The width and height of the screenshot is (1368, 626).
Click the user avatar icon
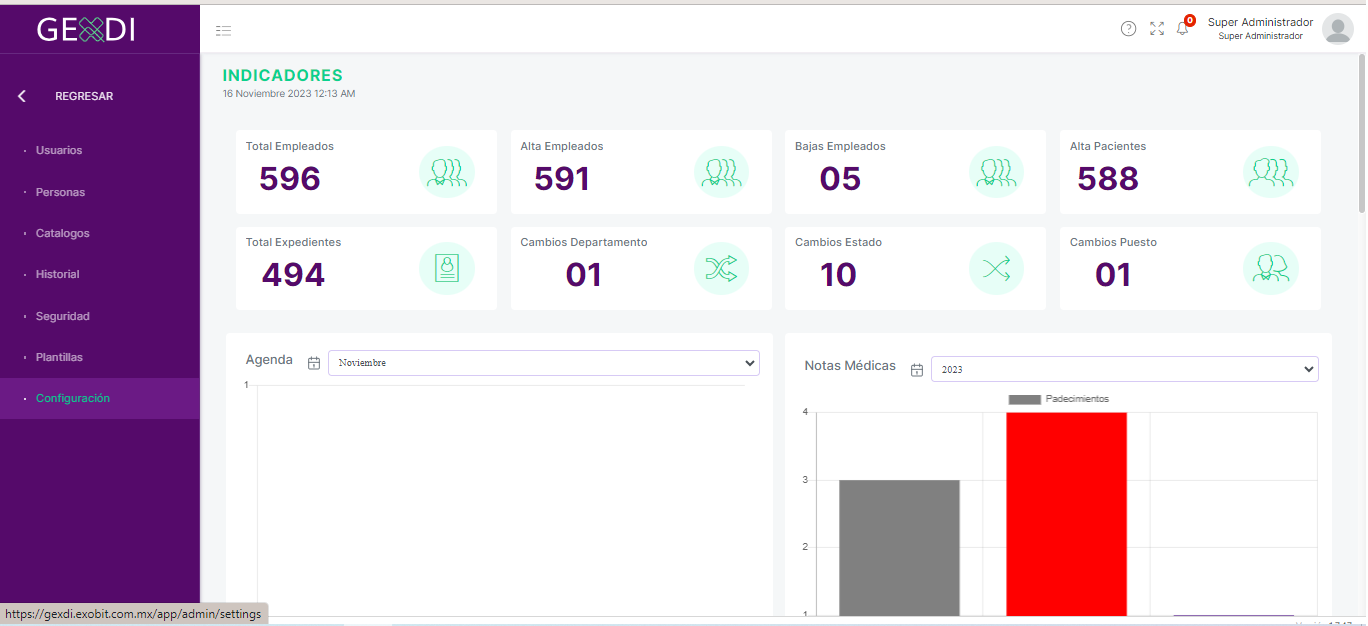[1337, 29]
